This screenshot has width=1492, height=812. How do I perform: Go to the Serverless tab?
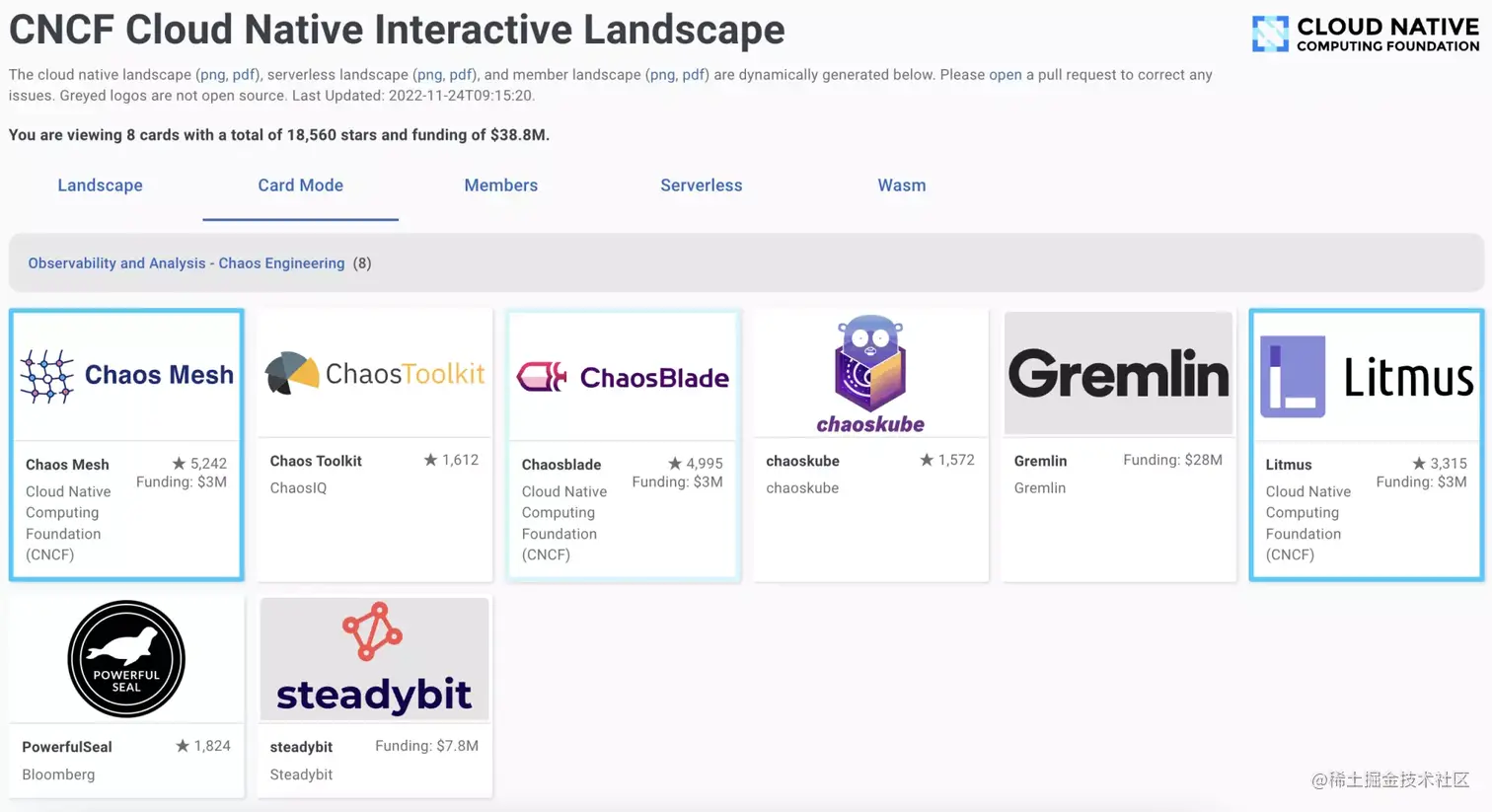coord(701,185)
